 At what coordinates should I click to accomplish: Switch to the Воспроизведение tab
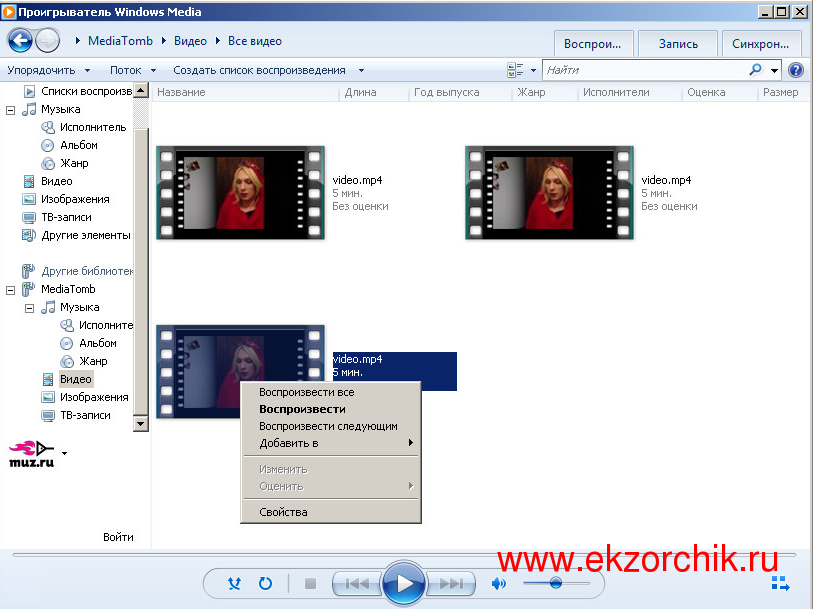click(594, 44)
